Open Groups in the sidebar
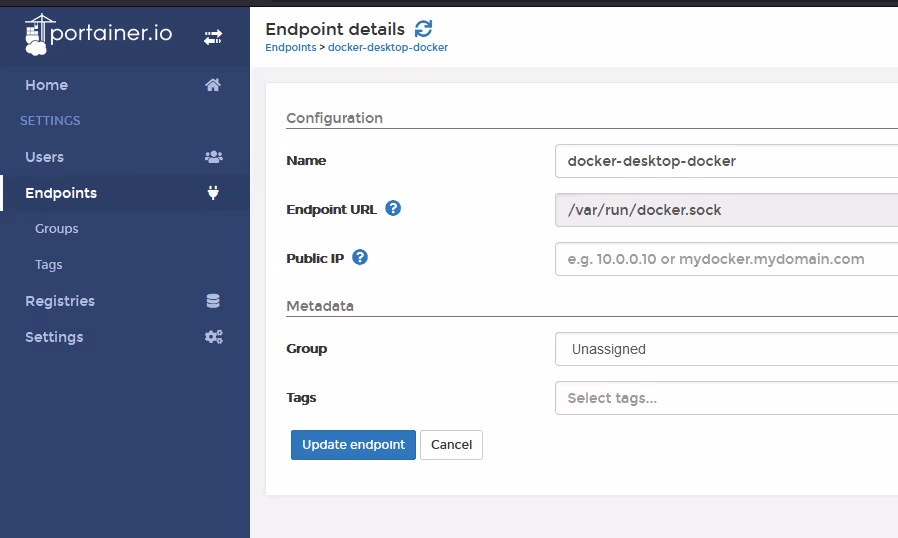898x538 pixels. 57,229
